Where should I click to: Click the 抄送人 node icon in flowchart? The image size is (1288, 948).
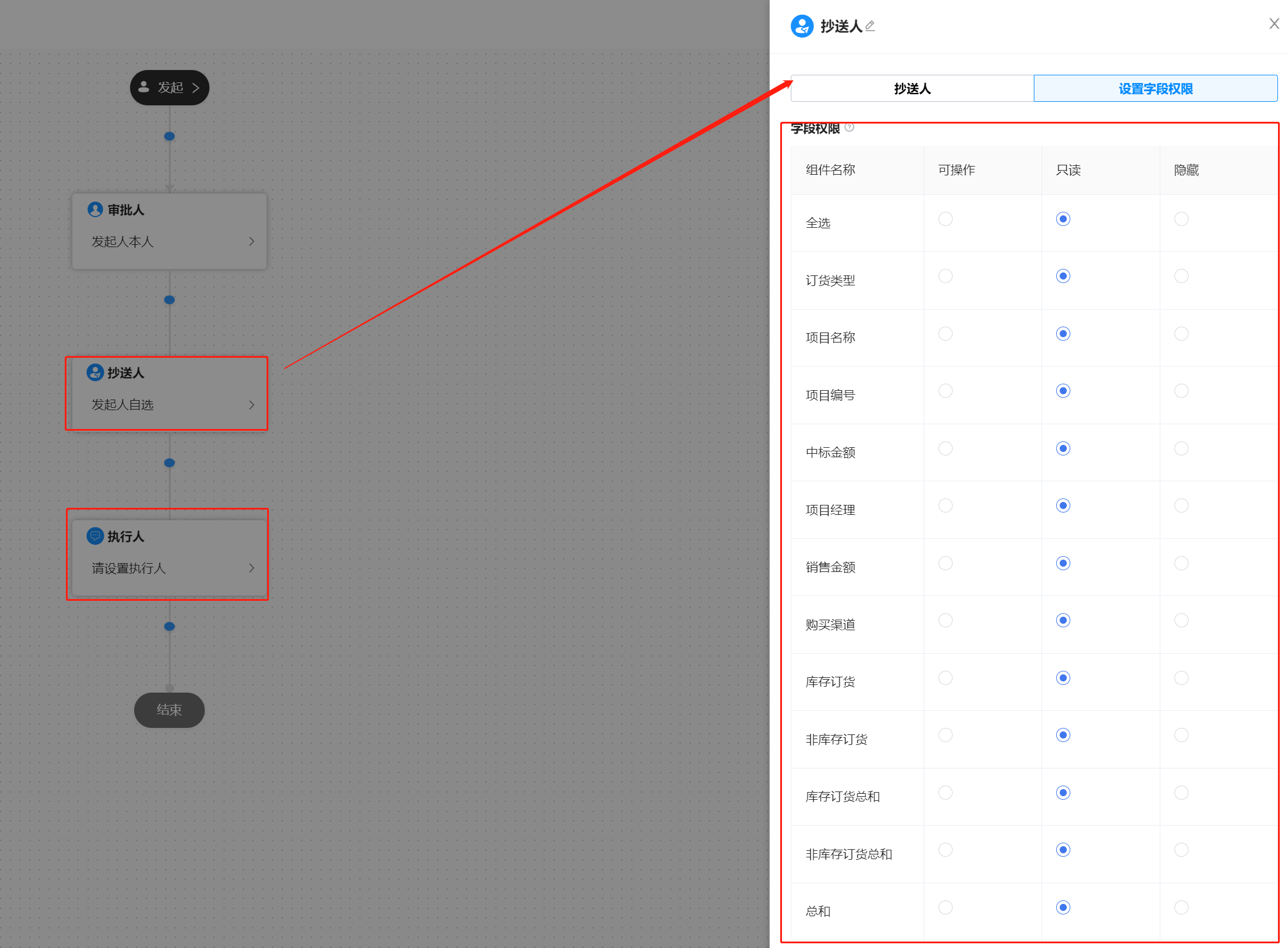(x=95, y=372)
